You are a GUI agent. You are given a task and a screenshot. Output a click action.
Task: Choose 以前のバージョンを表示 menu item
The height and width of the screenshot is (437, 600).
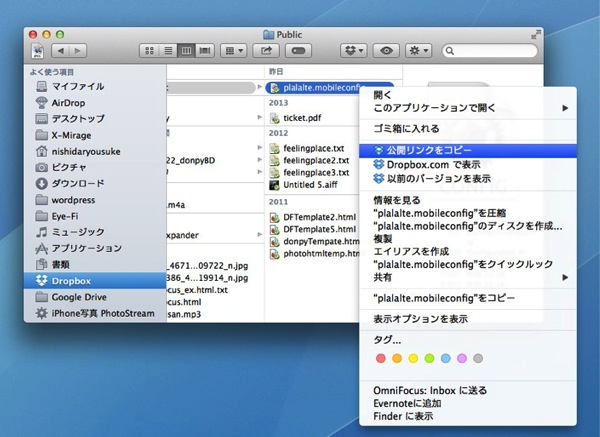(468, 178)
